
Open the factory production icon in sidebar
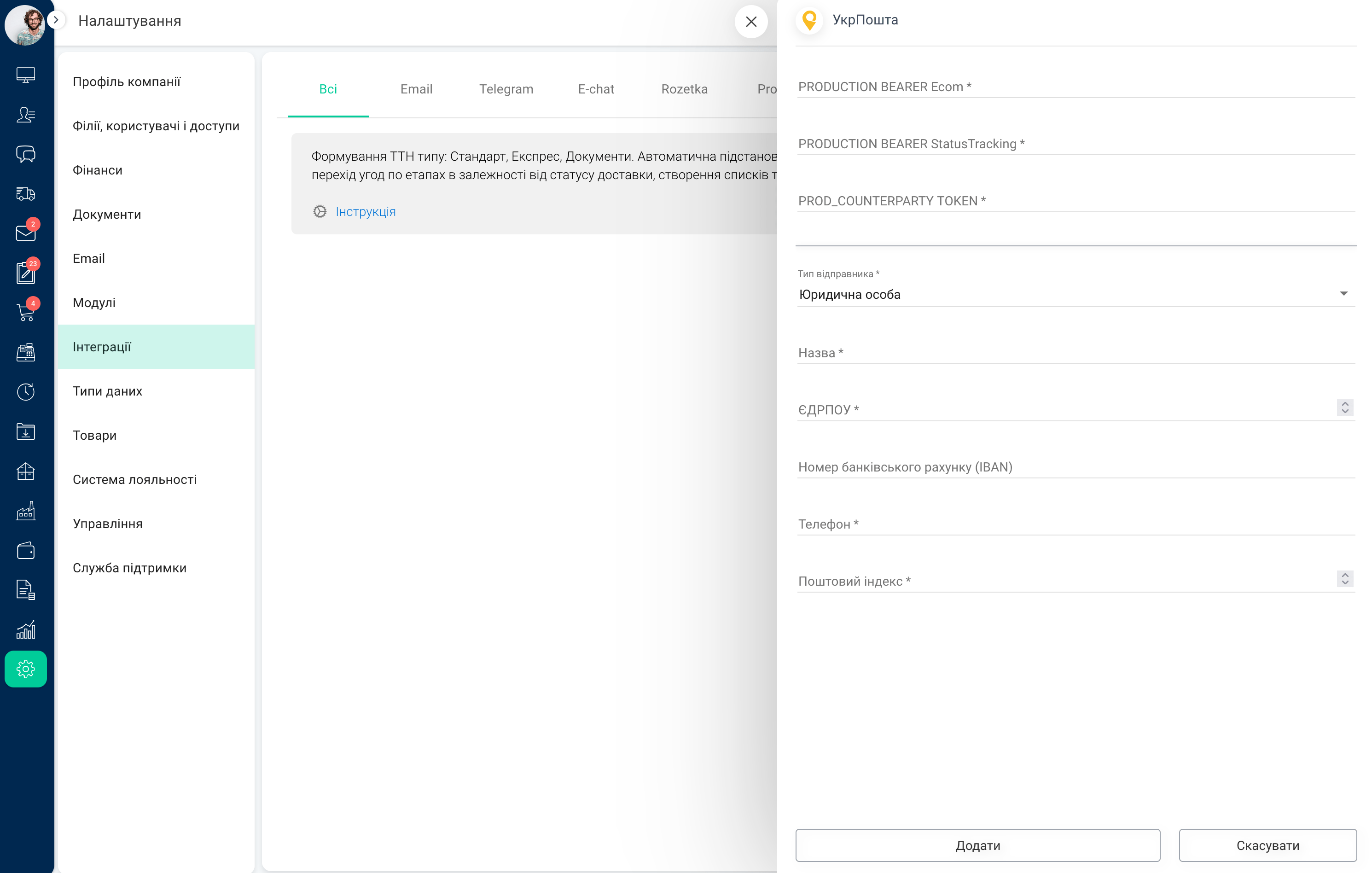26,511
